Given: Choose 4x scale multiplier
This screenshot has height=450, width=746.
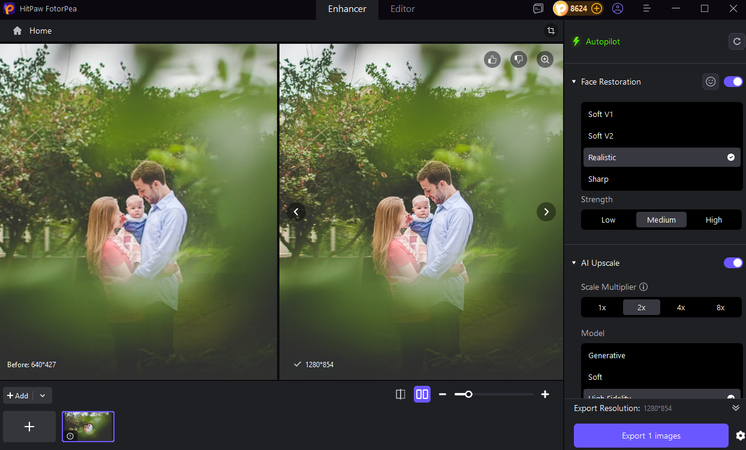Looking at the screenshot, I should [x=681, y=308].
